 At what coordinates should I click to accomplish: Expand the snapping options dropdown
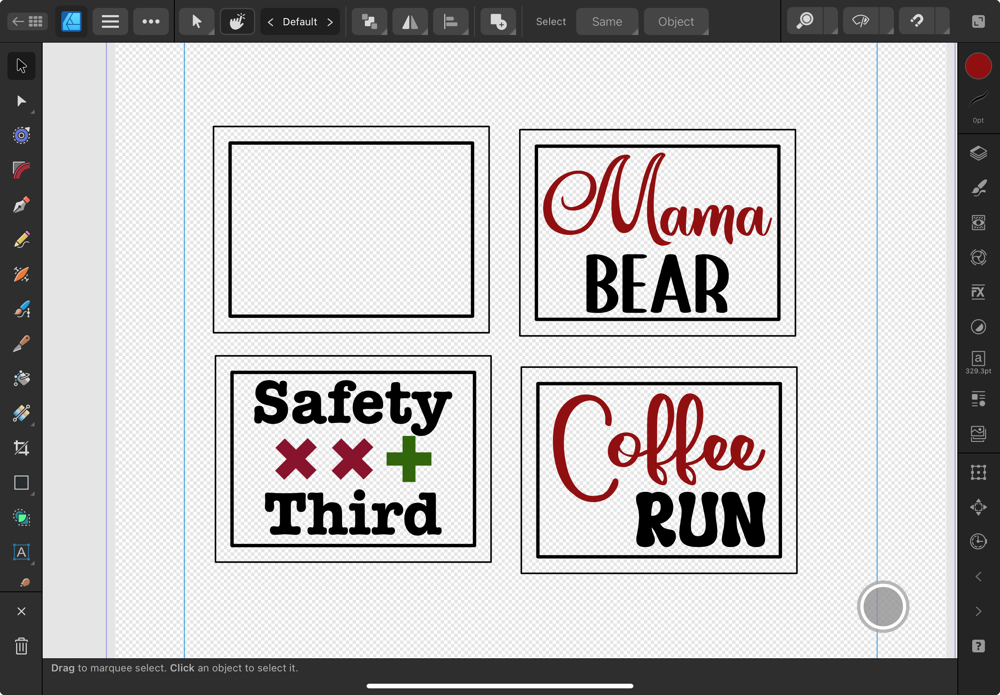tap(942, 22)
